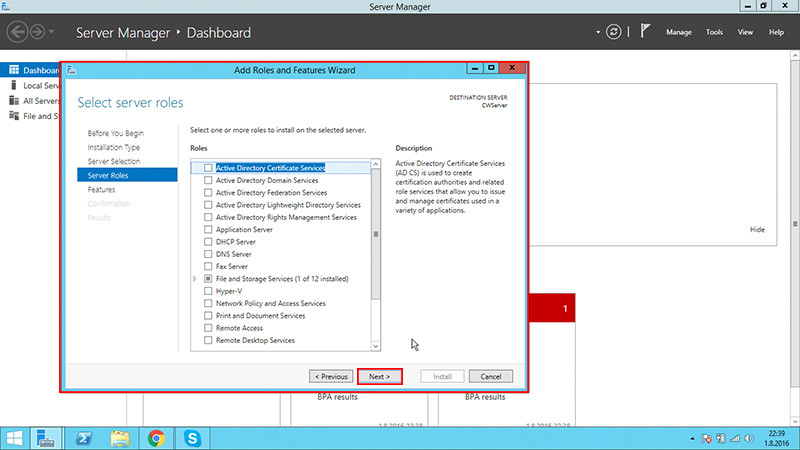Enable the DHCP Server role checkbox
The image size is (800, 450).
pyautogui.click(x=208, y=242)
